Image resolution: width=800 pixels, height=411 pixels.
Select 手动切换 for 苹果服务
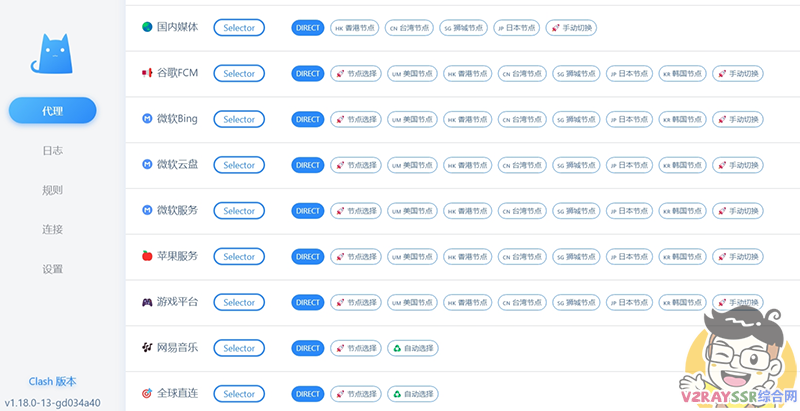(x=738, y=256)
